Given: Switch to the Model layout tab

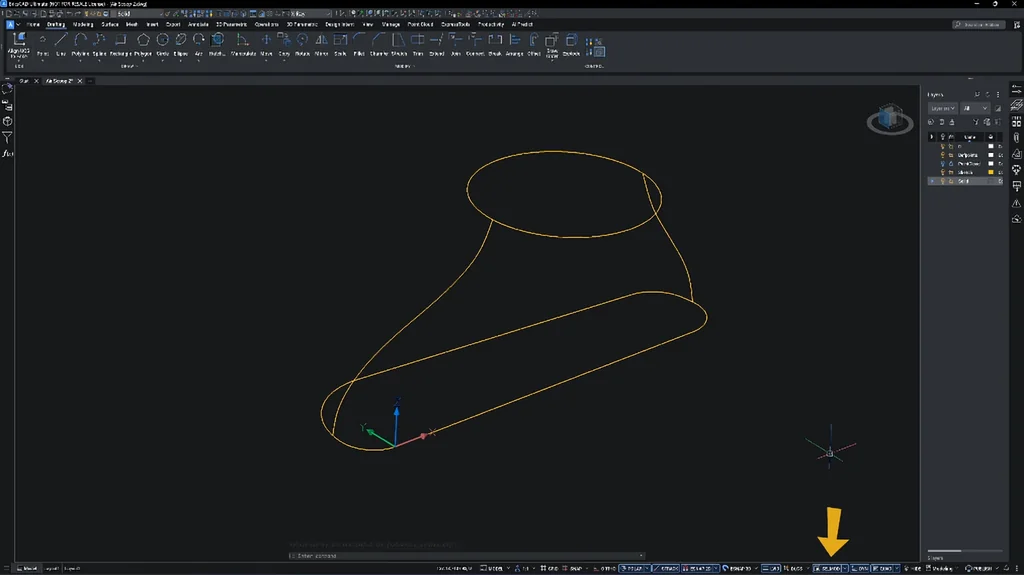Looking at the screenshot, I should 27,568.
